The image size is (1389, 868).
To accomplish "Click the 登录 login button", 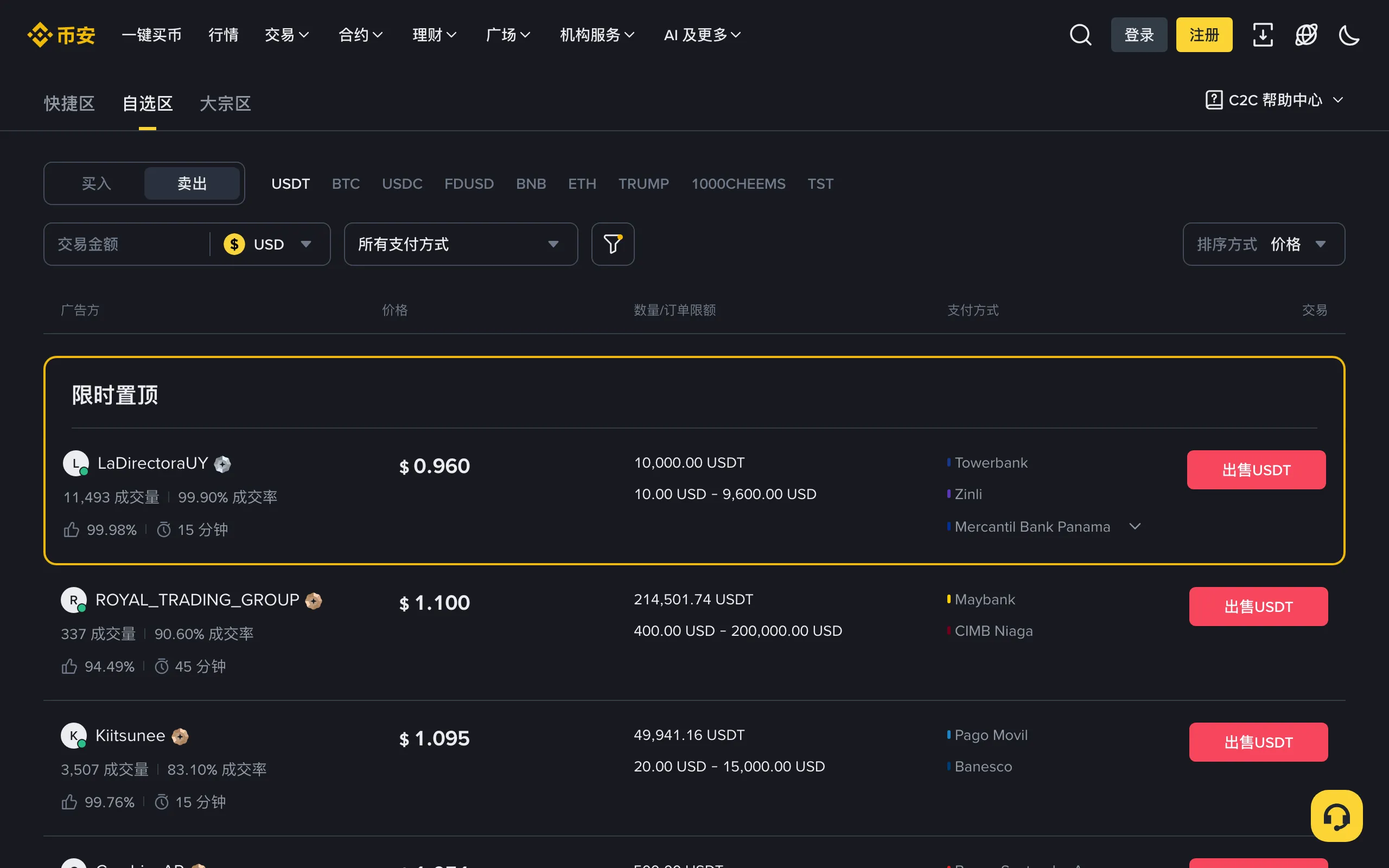I will pyautogui.click(x=1139, y=35).
